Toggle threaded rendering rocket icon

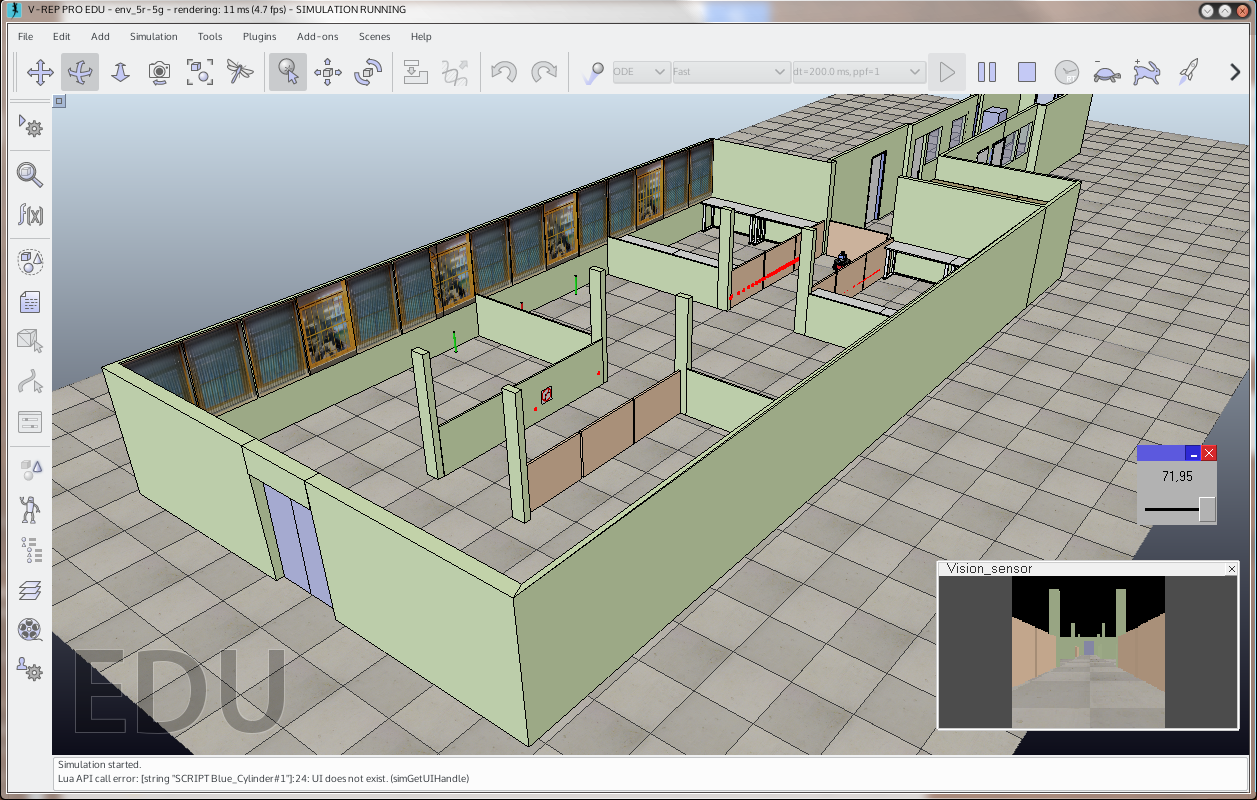coord(1187,72)
